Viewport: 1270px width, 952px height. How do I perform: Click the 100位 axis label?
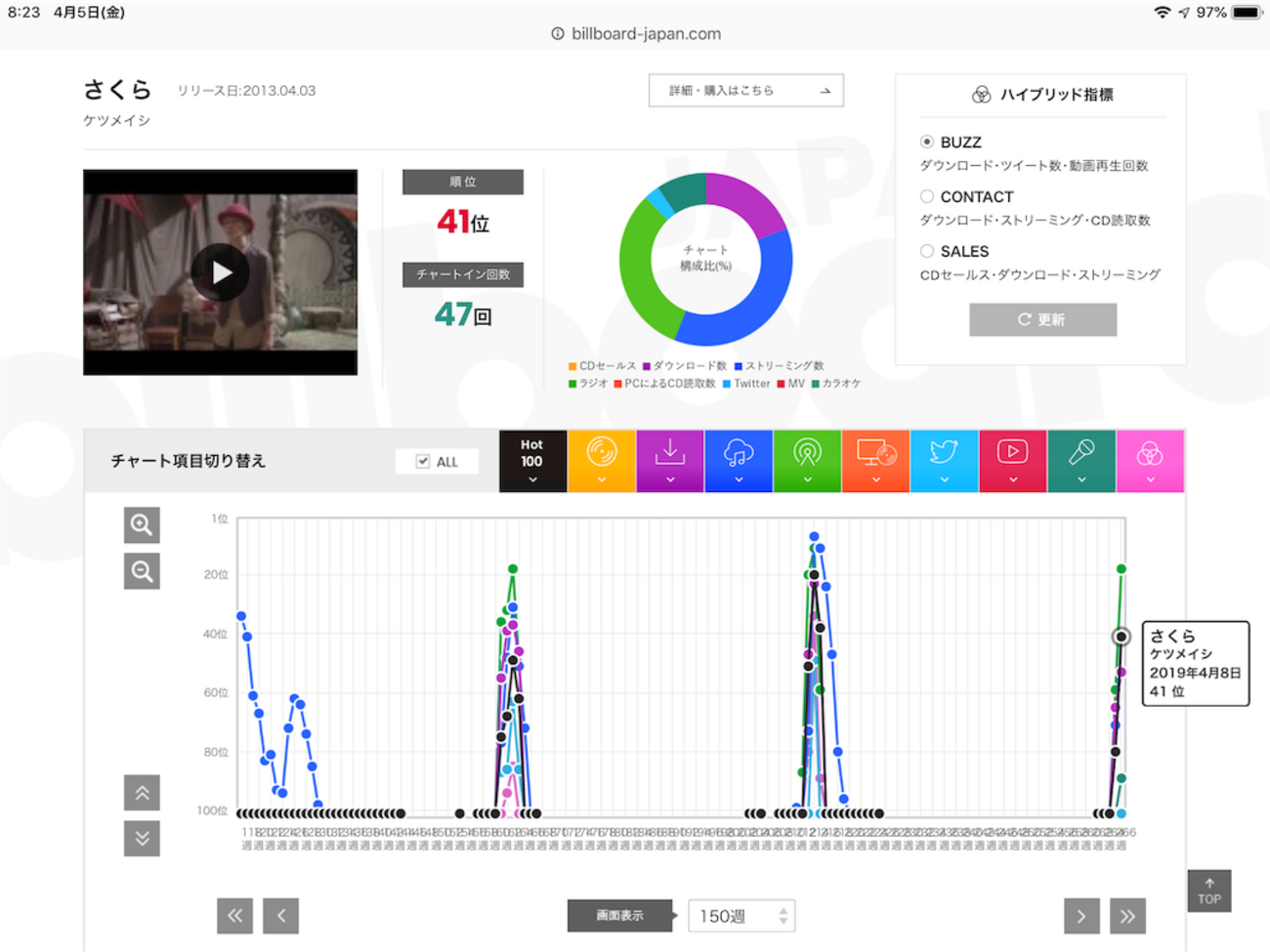(x=212, y=810)
